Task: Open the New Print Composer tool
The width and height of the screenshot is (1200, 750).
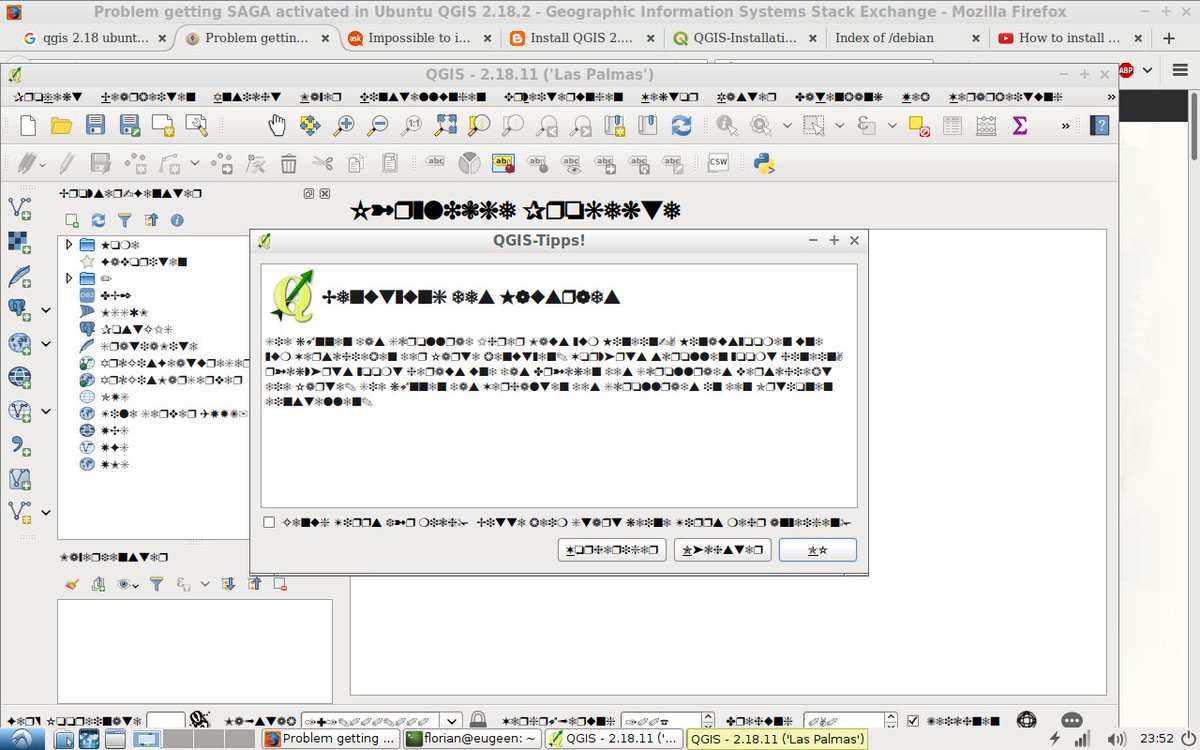Action: [x=163, y=125]
